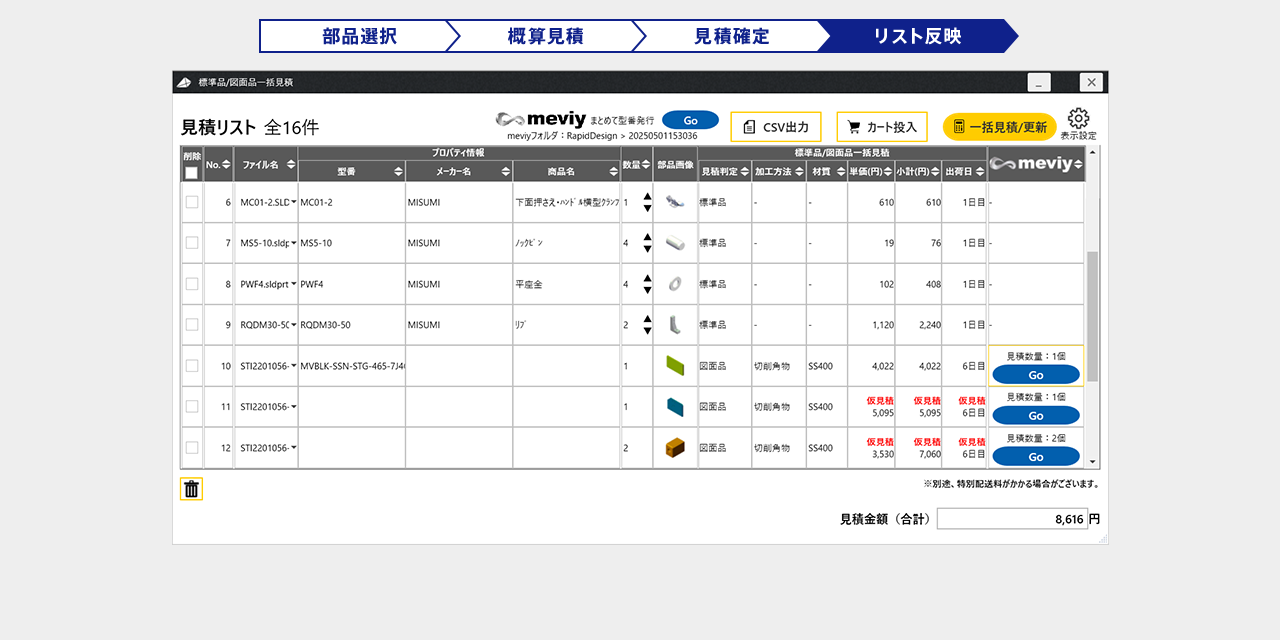This screenshot has width=1280, height=640.
Task: Open the 表示設定 gear settings
Action: 1078,120
